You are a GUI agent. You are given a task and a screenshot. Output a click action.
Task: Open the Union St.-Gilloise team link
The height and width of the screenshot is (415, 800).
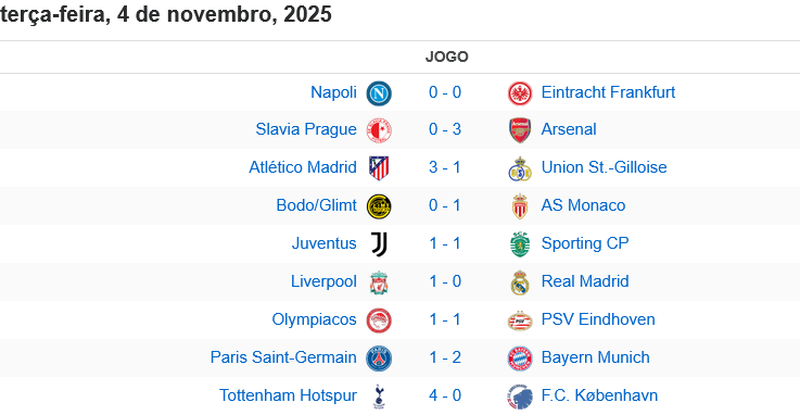click(604, 167)
